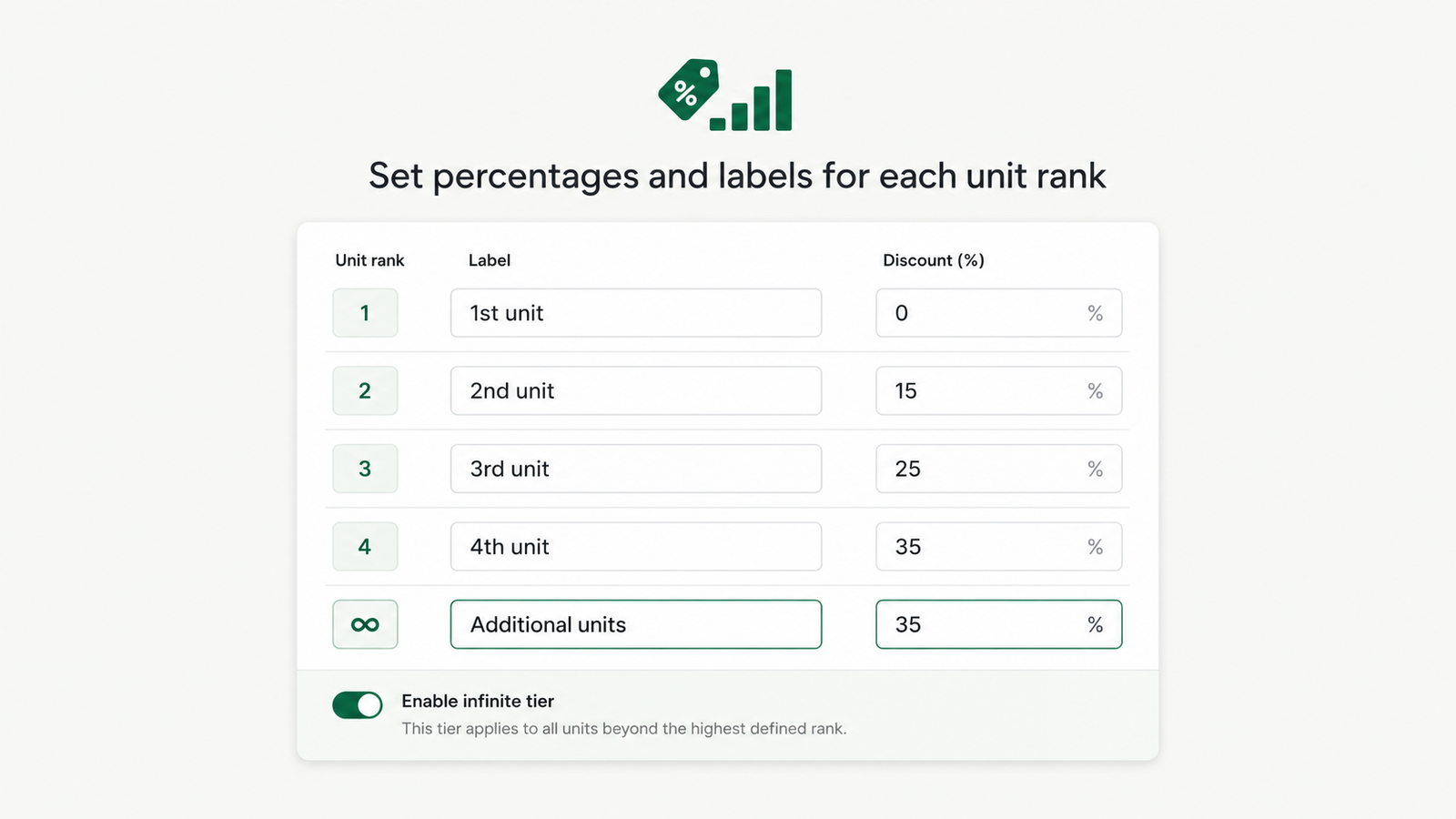The width and height of the screenshot is (1456, 819).
Task: Click the Discount (%) column header
Action: 934,260
